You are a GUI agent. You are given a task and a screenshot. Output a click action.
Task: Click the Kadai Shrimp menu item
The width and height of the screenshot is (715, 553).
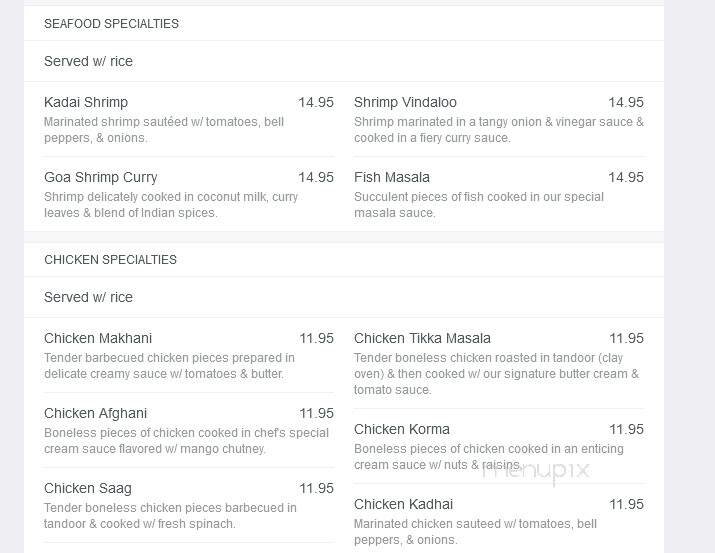(86, 102)
